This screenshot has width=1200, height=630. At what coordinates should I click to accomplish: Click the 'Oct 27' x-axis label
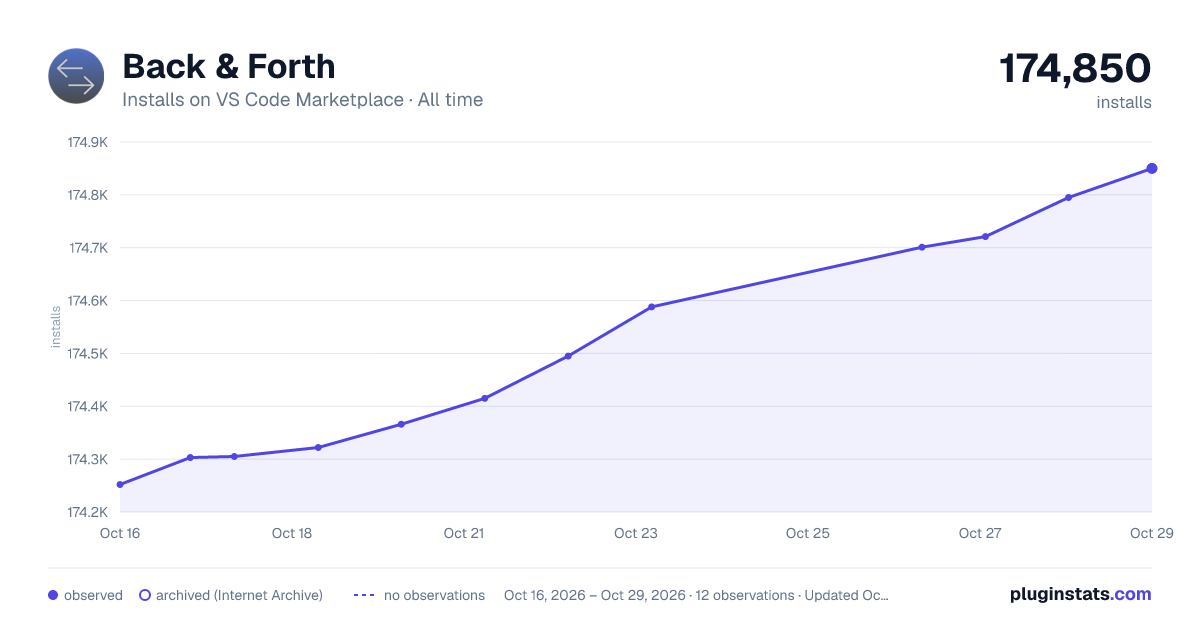980,533
